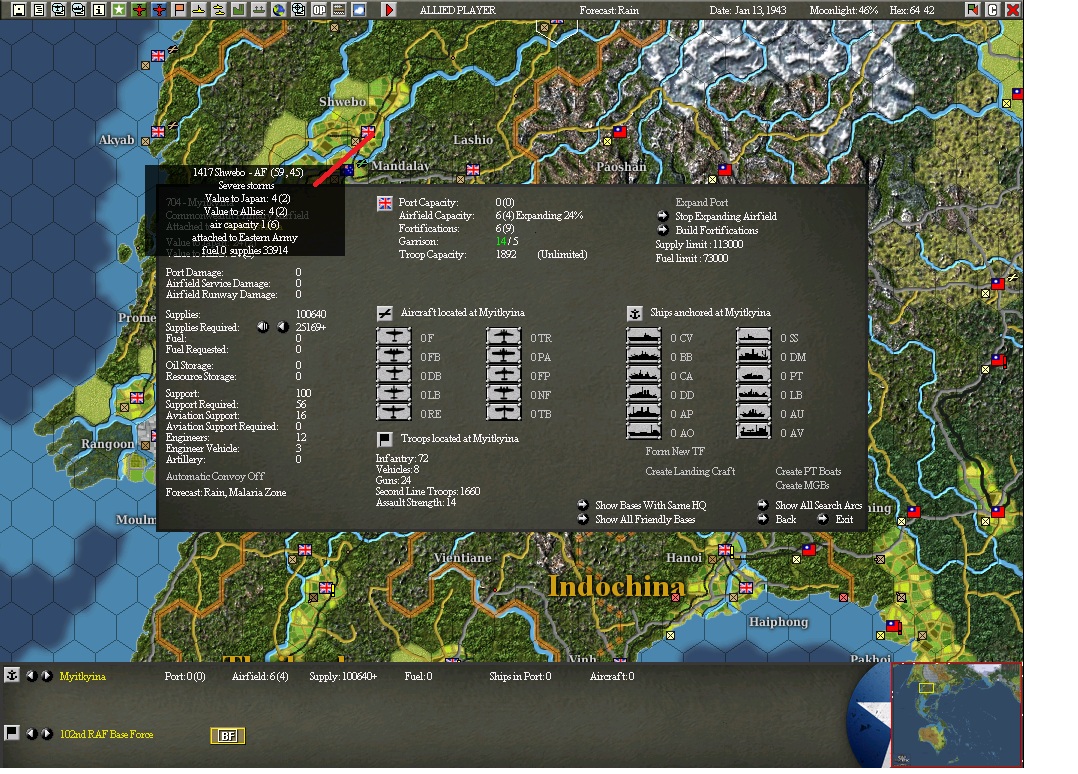Click Supply limit : 113000 text

pos(699,245)
